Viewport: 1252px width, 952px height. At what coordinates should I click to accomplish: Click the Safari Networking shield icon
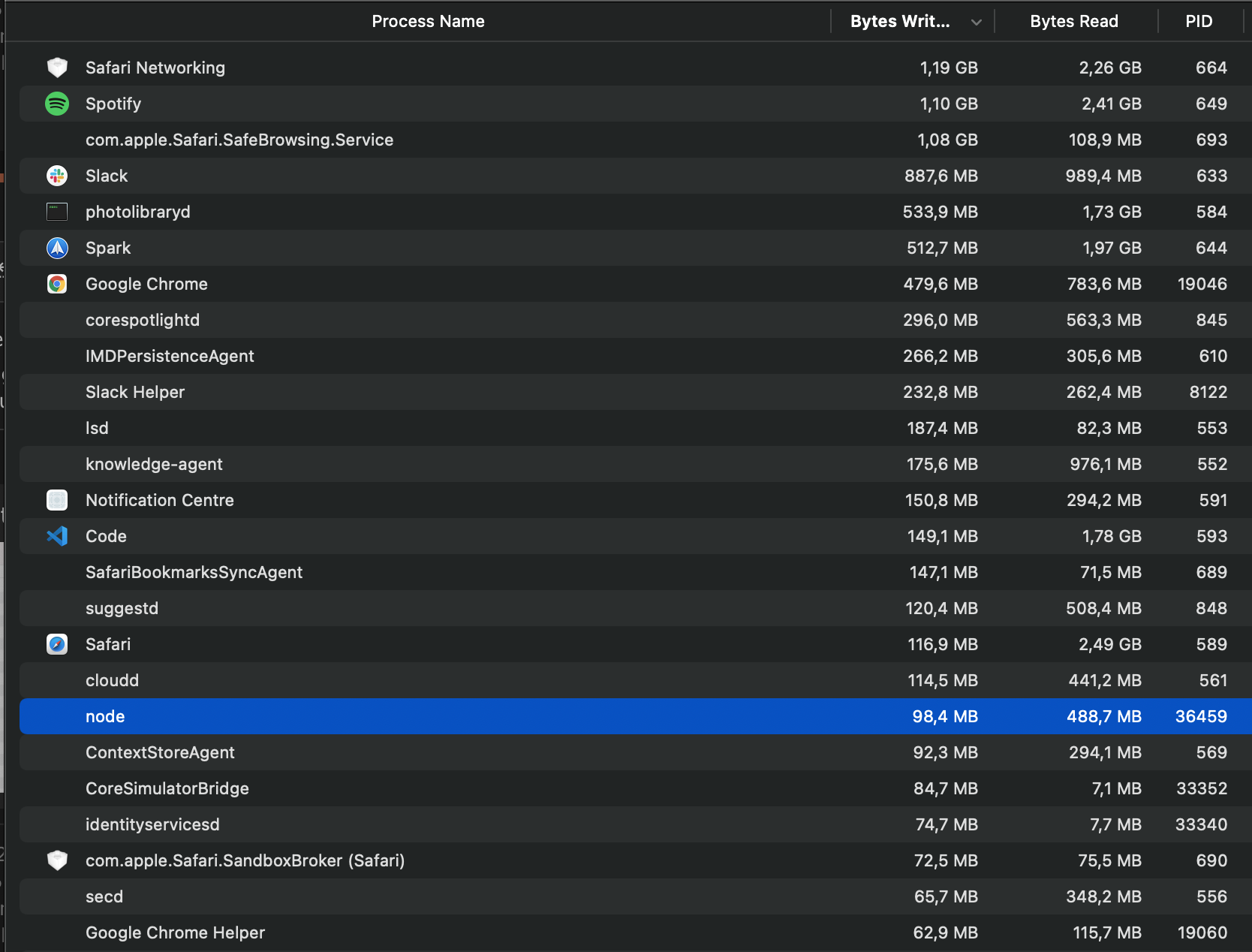pyautogui.click(x=57, y=68)
